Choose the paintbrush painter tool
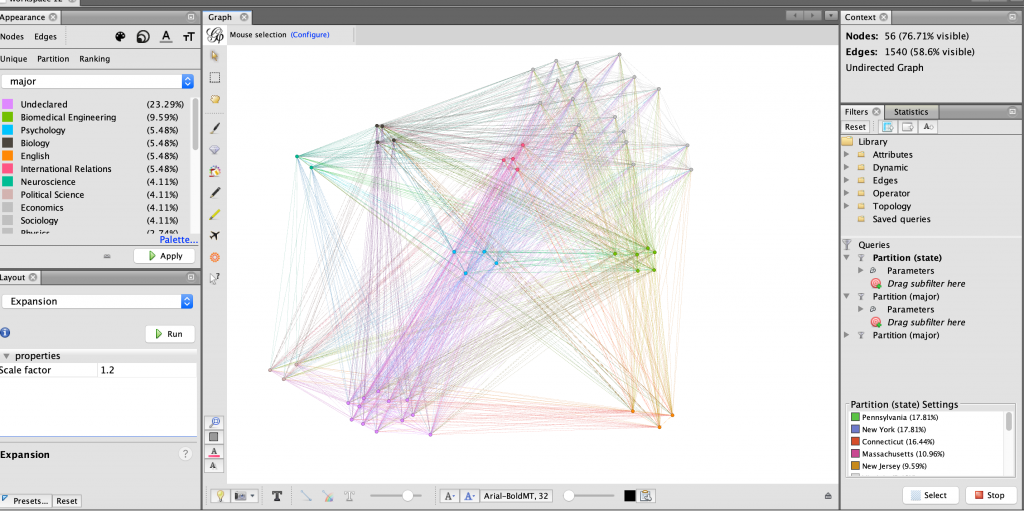Screen dimensions: 1024x511 coord(215,128)
